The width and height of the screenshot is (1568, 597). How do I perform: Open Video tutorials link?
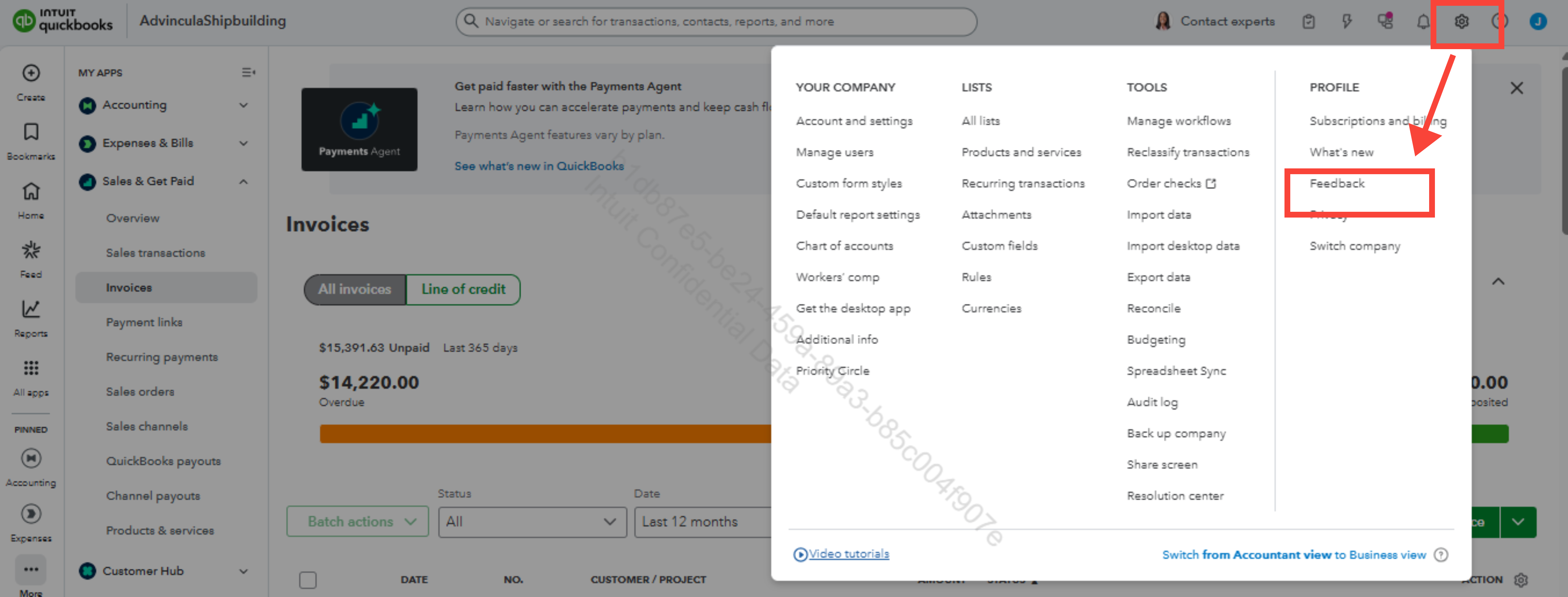coord(848,554)
